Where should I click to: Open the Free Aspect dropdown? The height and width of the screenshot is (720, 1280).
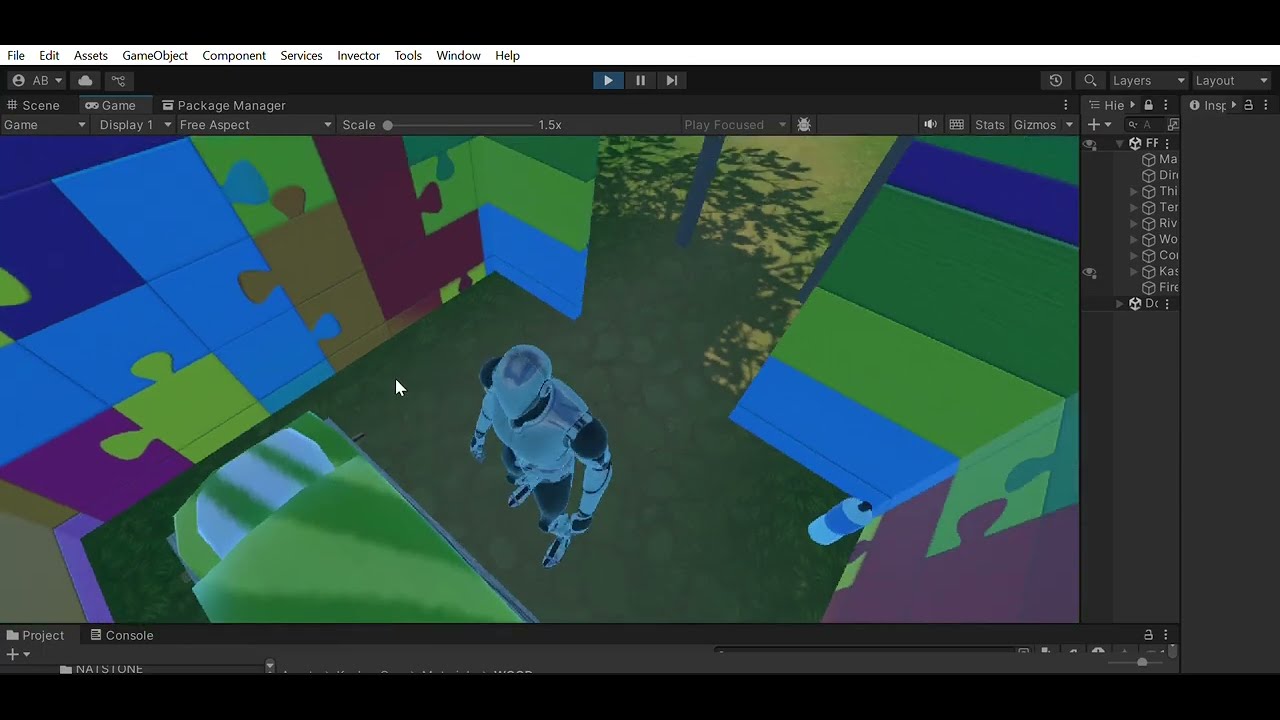(x=255, y=125)
